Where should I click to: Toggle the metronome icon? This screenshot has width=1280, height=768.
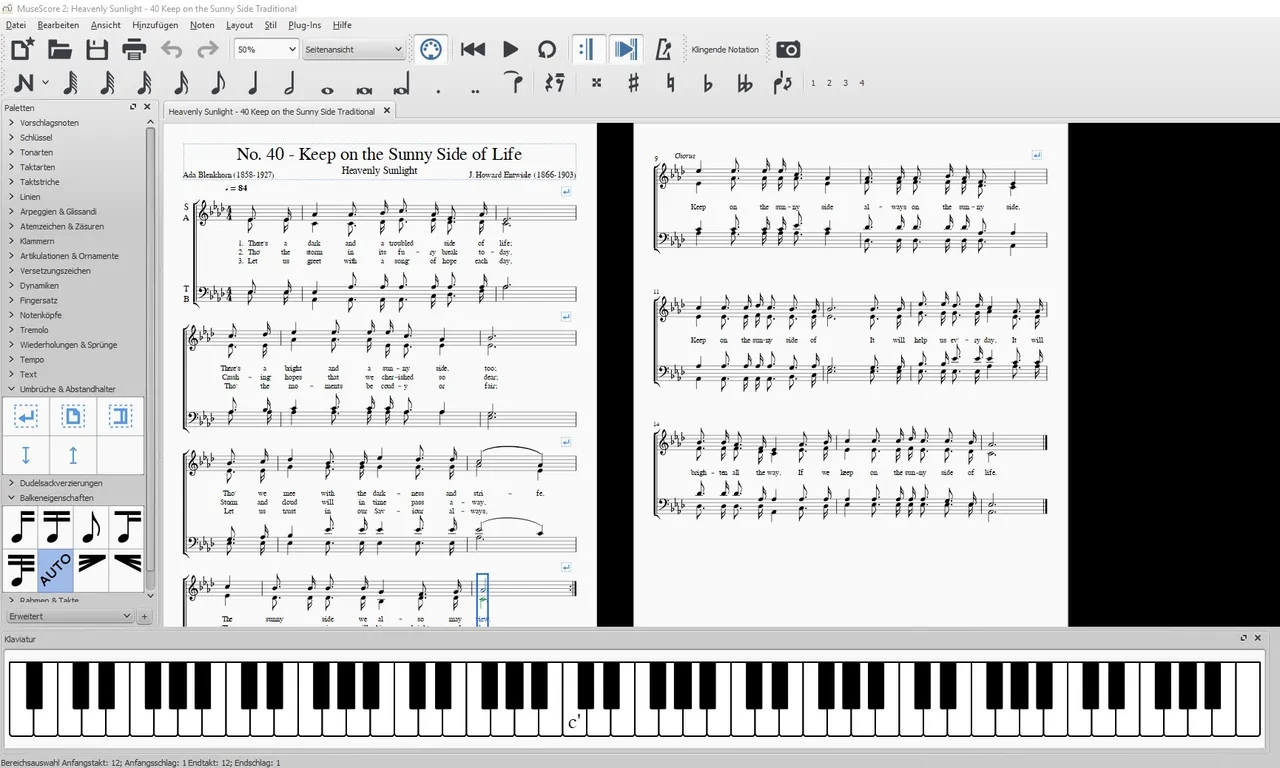coord(662,49)
